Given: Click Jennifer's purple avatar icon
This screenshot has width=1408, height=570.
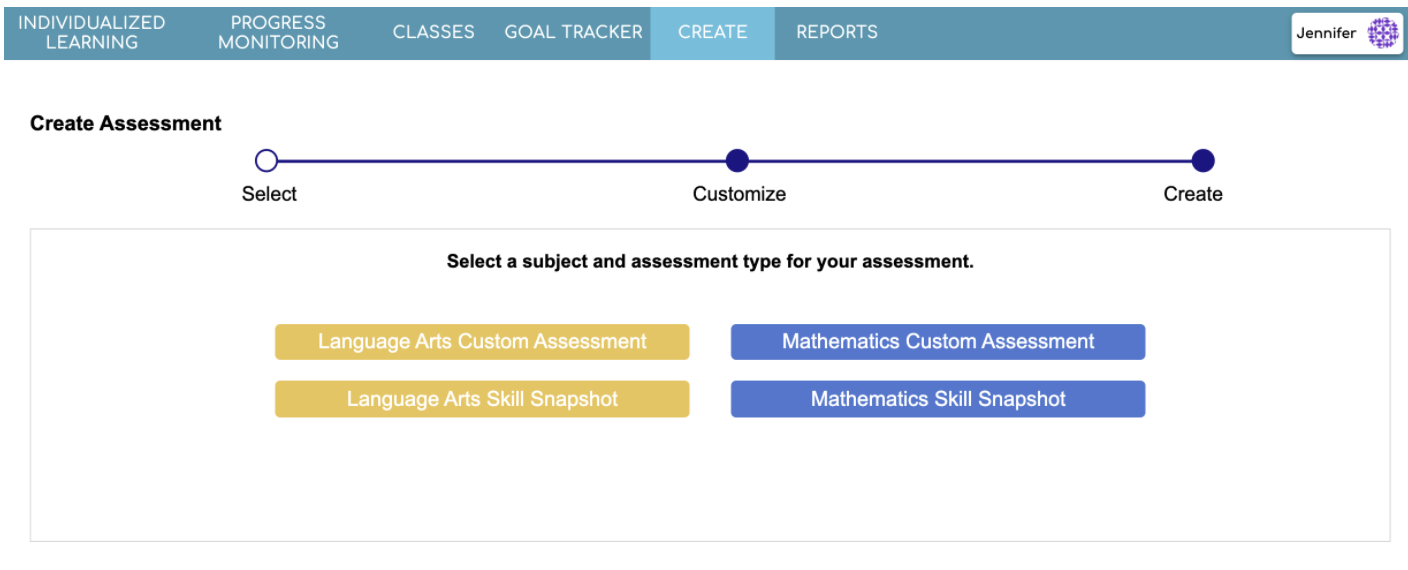Looking at the screenshot, I should (1382, 33).
